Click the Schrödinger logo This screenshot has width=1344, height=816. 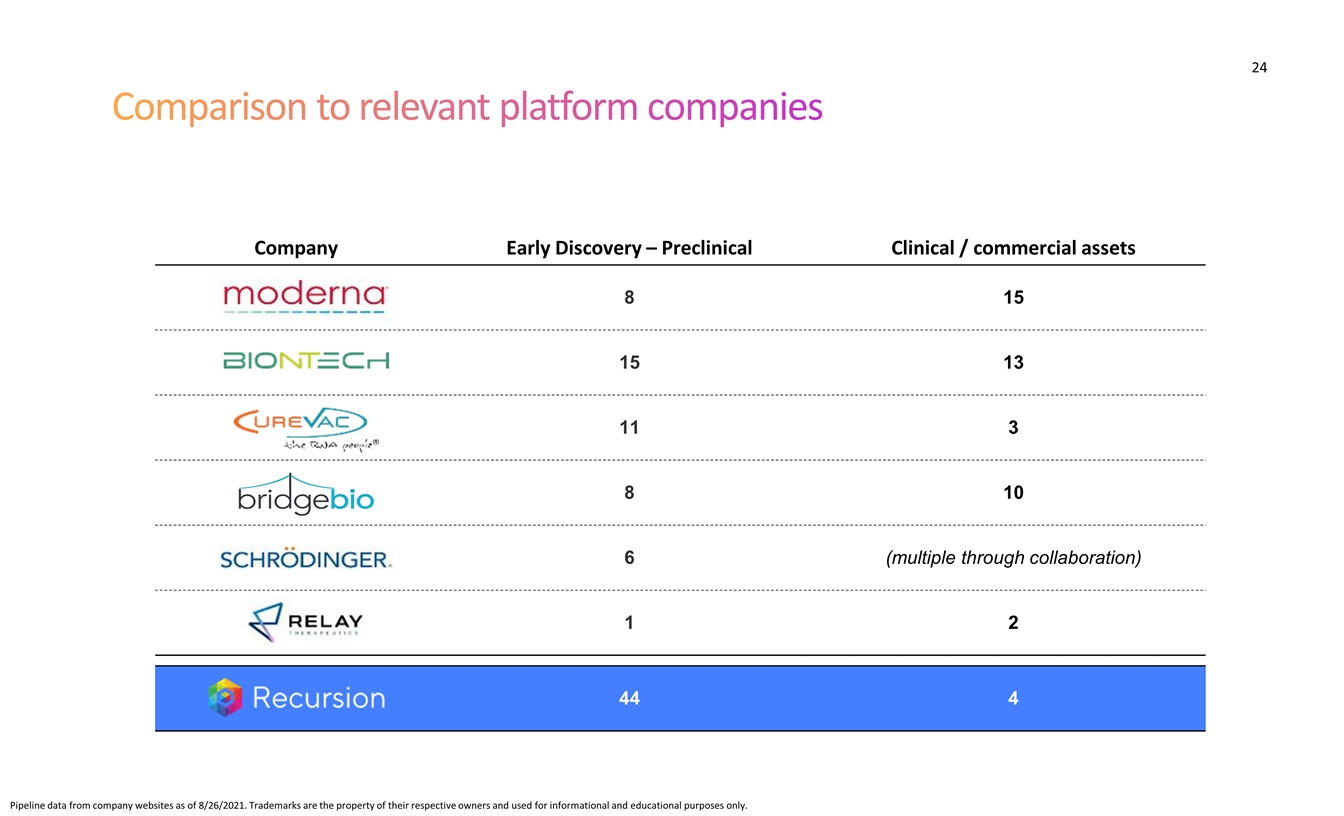point(306,560)
